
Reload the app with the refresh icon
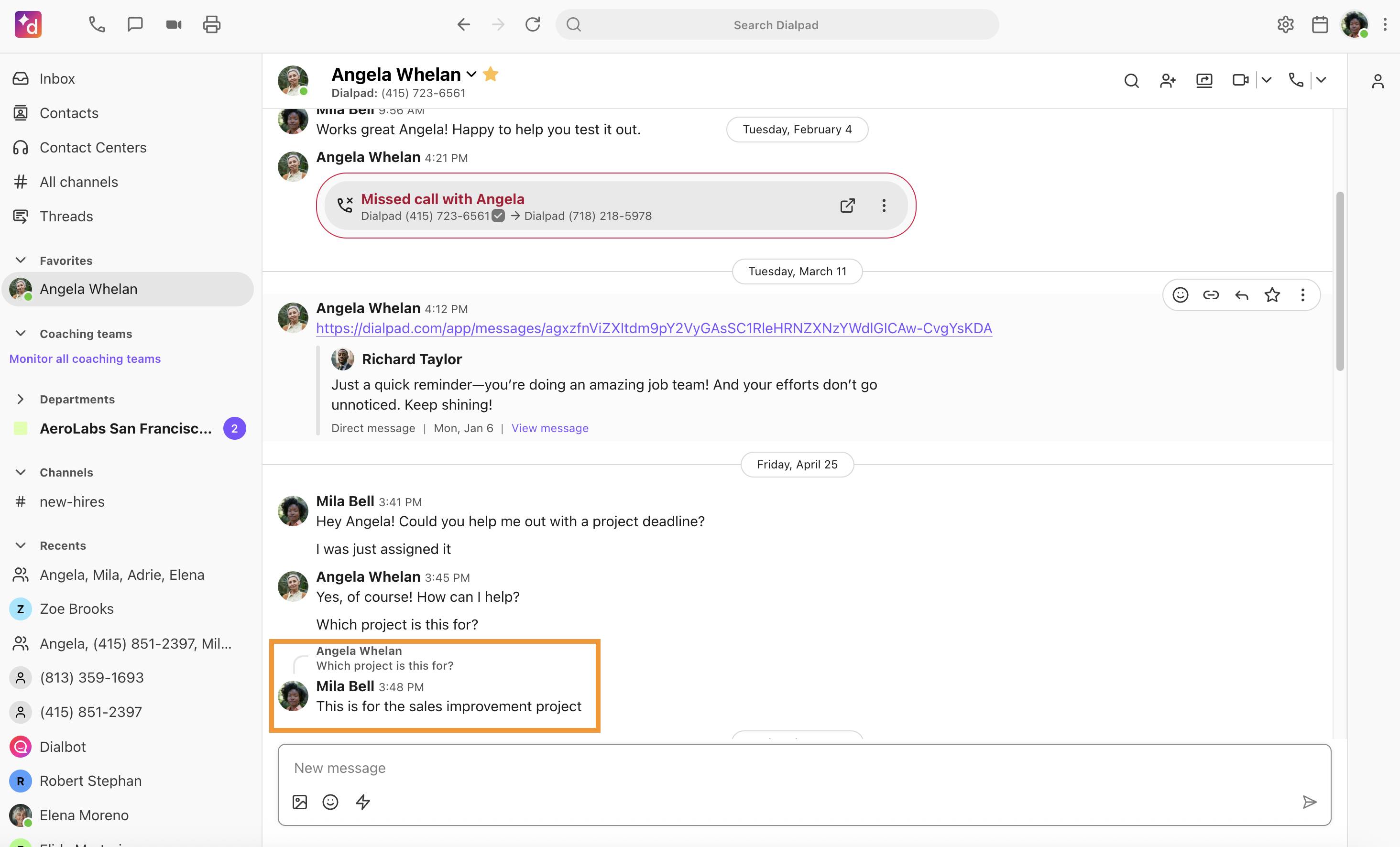[x=532, y=24]
